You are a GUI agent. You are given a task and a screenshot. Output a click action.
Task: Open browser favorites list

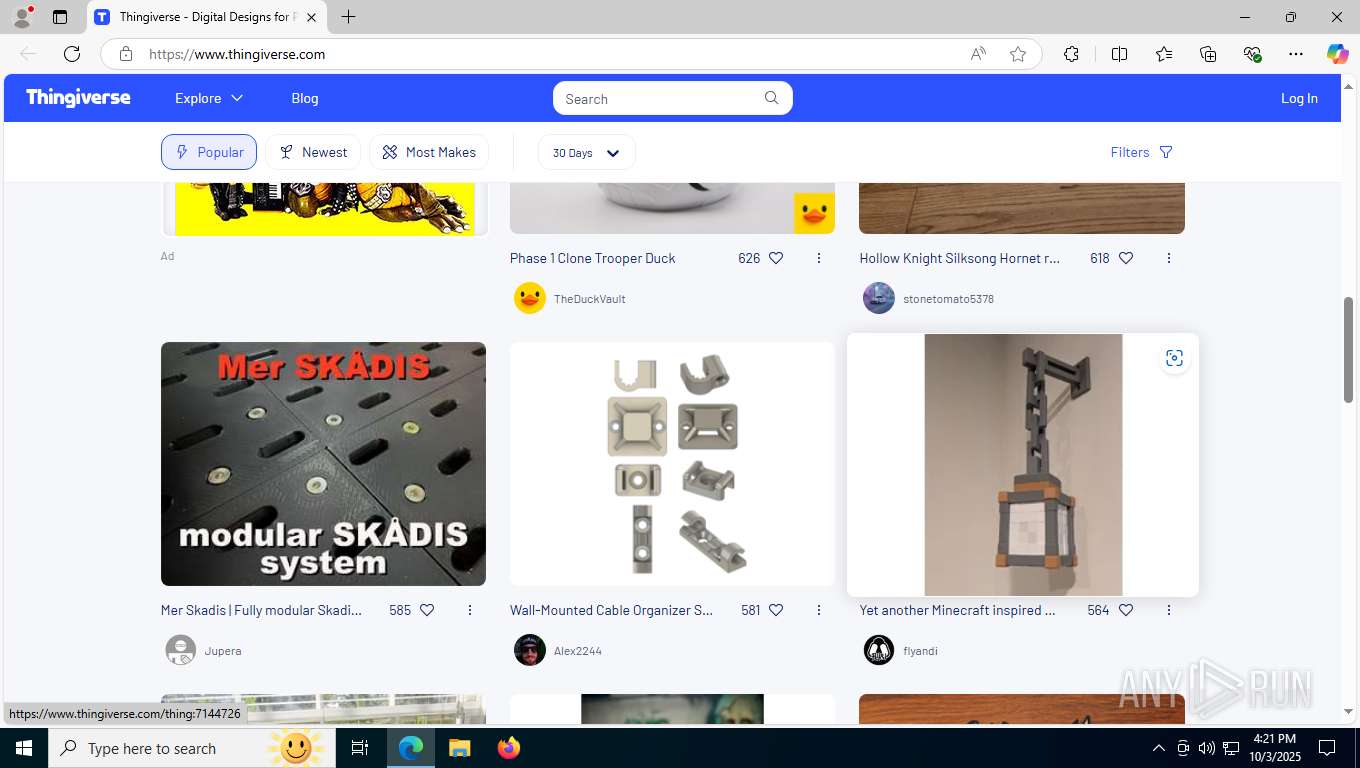pos(1164,54)
